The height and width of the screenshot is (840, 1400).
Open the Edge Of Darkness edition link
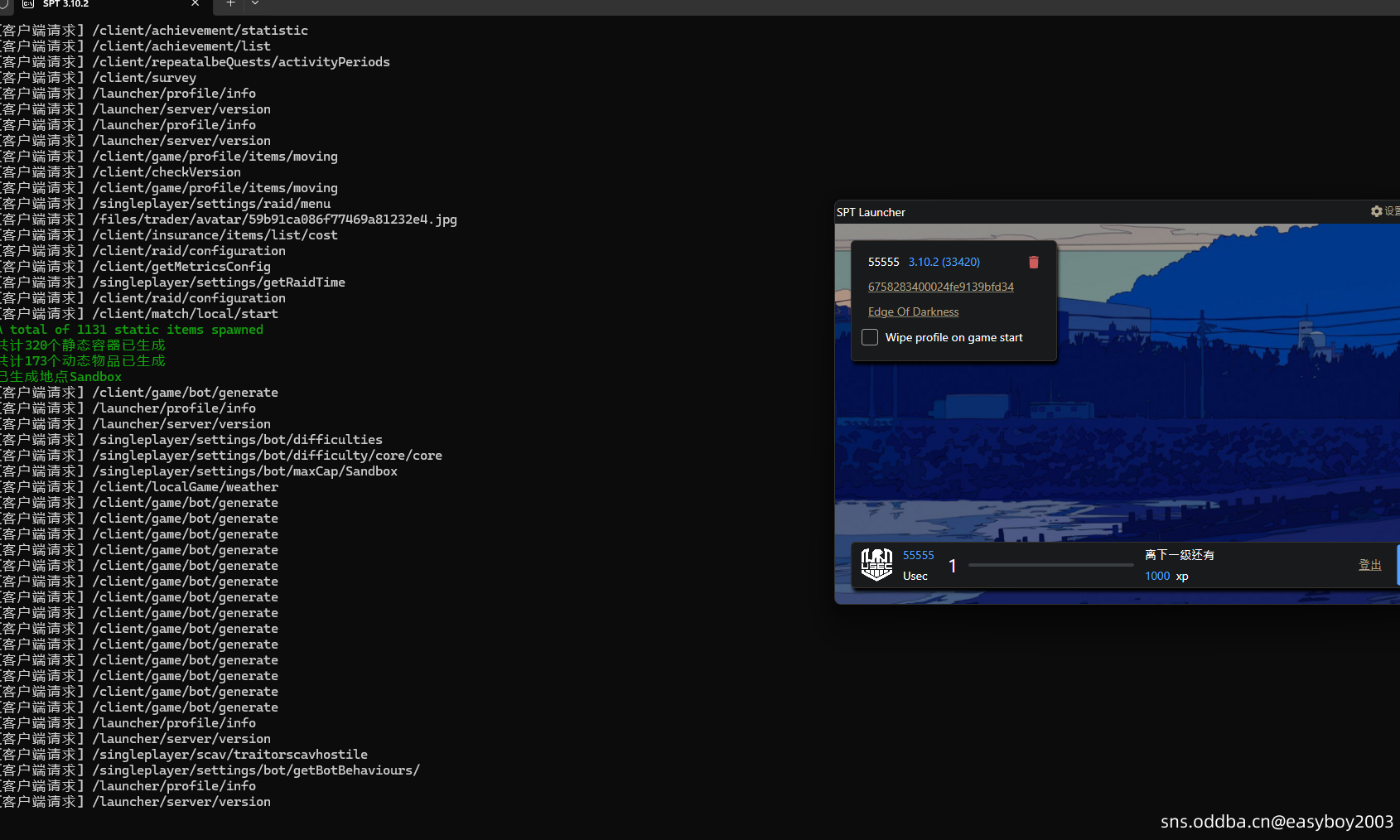[913, 311]
